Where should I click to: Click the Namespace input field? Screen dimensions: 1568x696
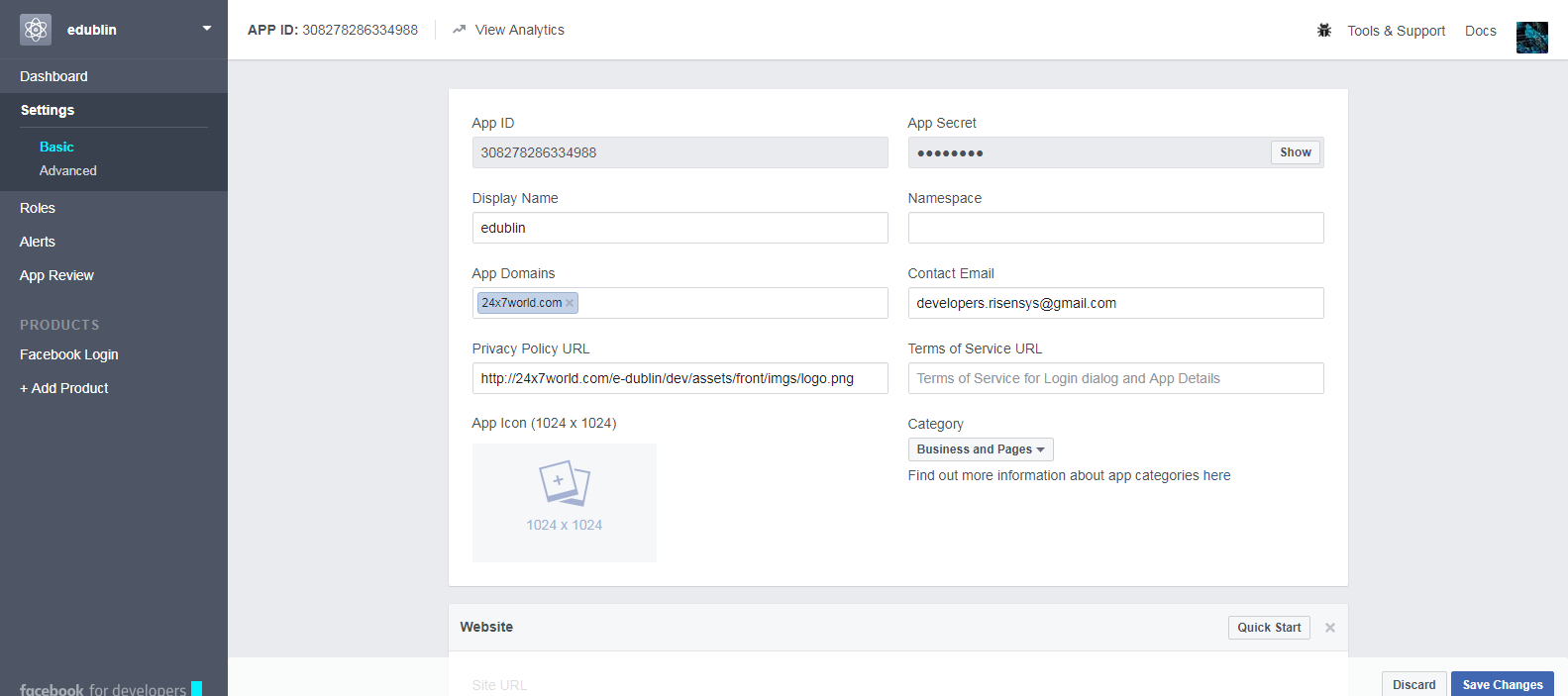(x=1116, y=228)
